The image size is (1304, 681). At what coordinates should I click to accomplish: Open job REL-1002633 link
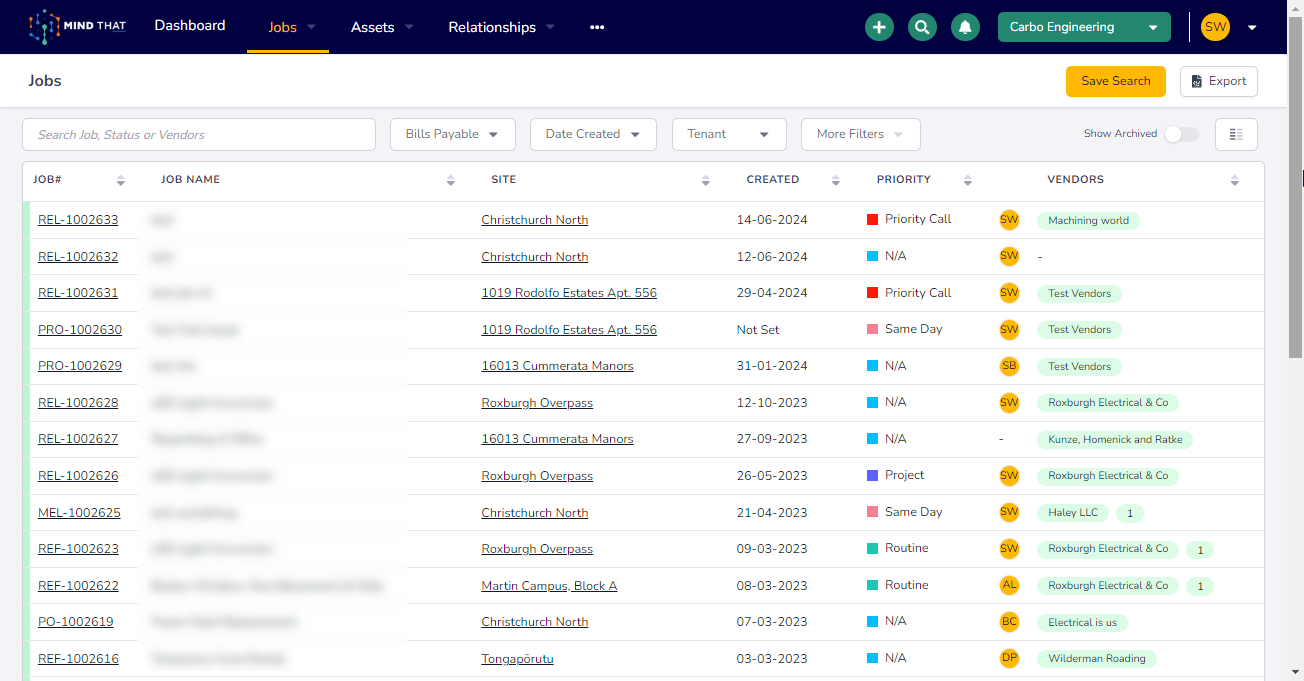tap(78, 220)
